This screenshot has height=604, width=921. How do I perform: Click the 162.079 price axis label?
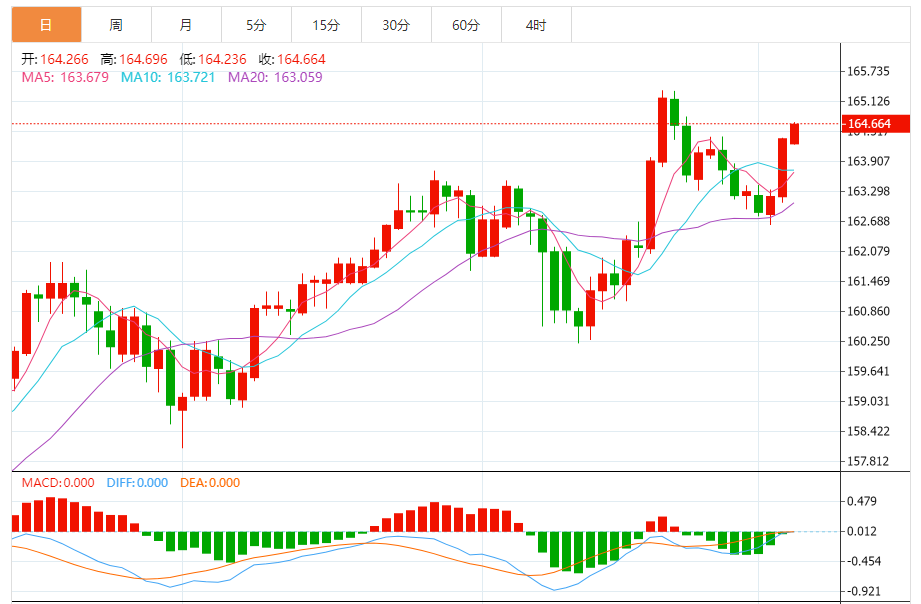[x=868, y=251]
